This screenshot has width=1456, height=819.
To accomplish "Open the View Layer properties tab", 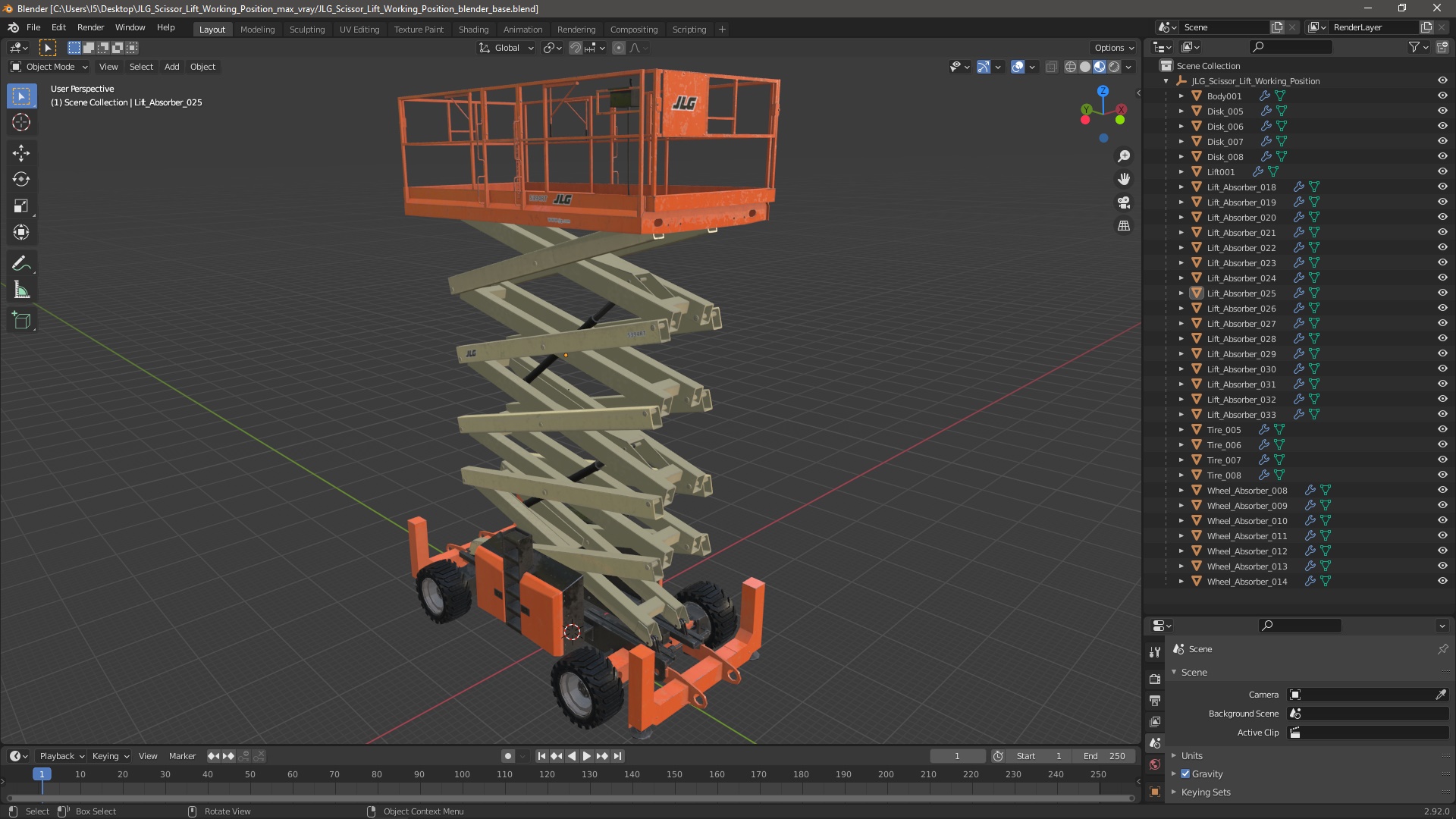I will [x=1155, y=722].
